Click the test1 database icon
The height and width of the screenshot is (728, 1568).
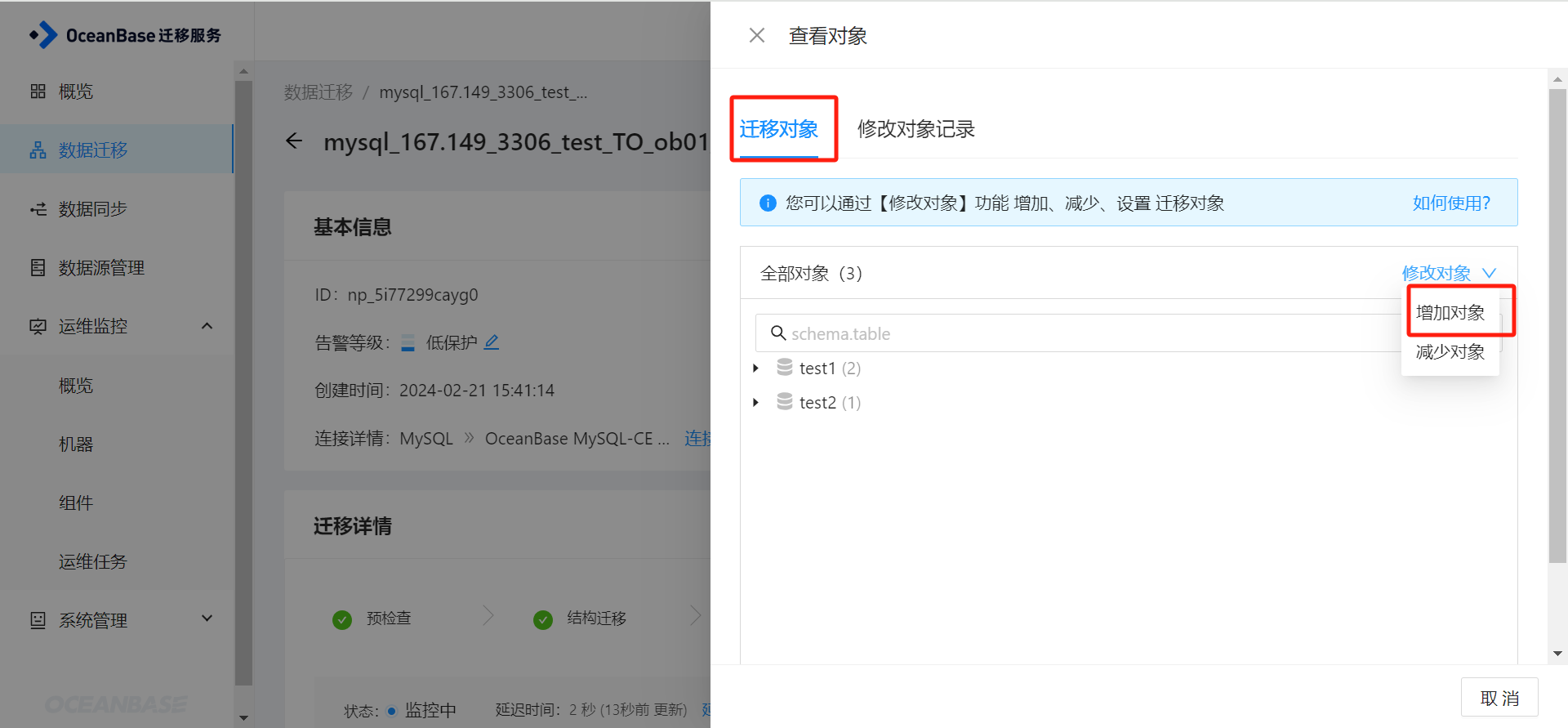pos(785,368)
